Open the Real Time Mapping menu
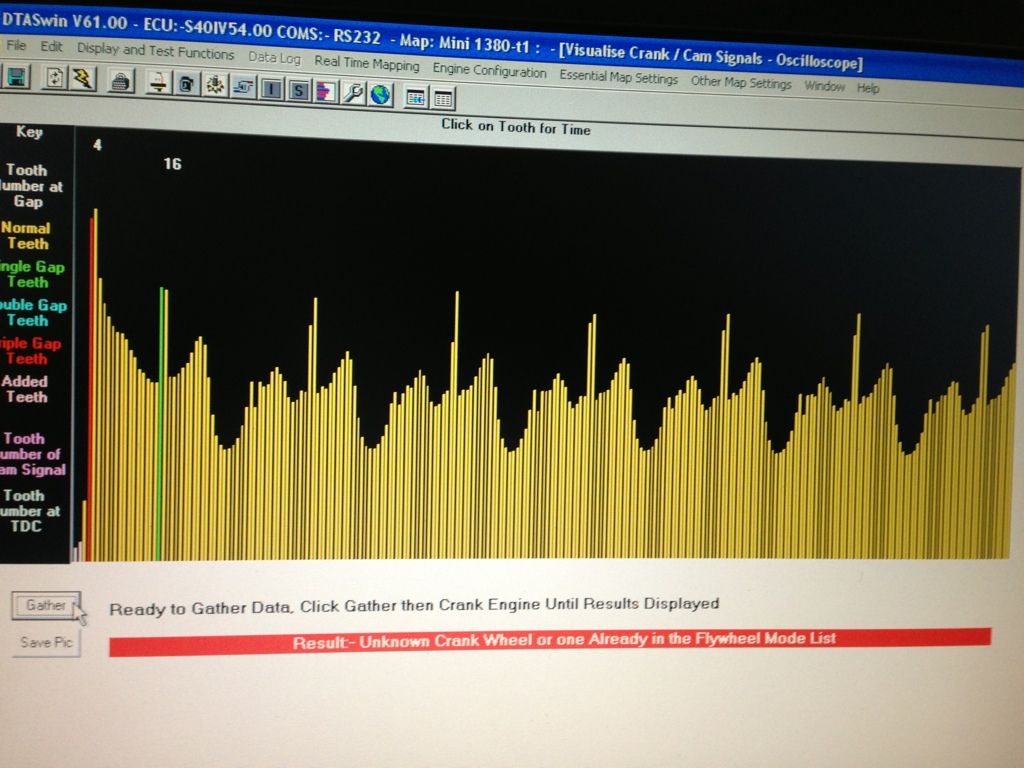Image resolution: width=1024 pixels, height=768 pixels. 366,64
